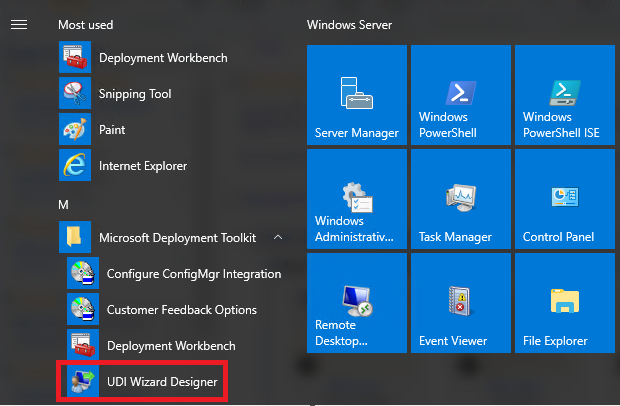Launch Snipping Tool scissors icon
Screen dimensions: 620x406
pos(75,93)
